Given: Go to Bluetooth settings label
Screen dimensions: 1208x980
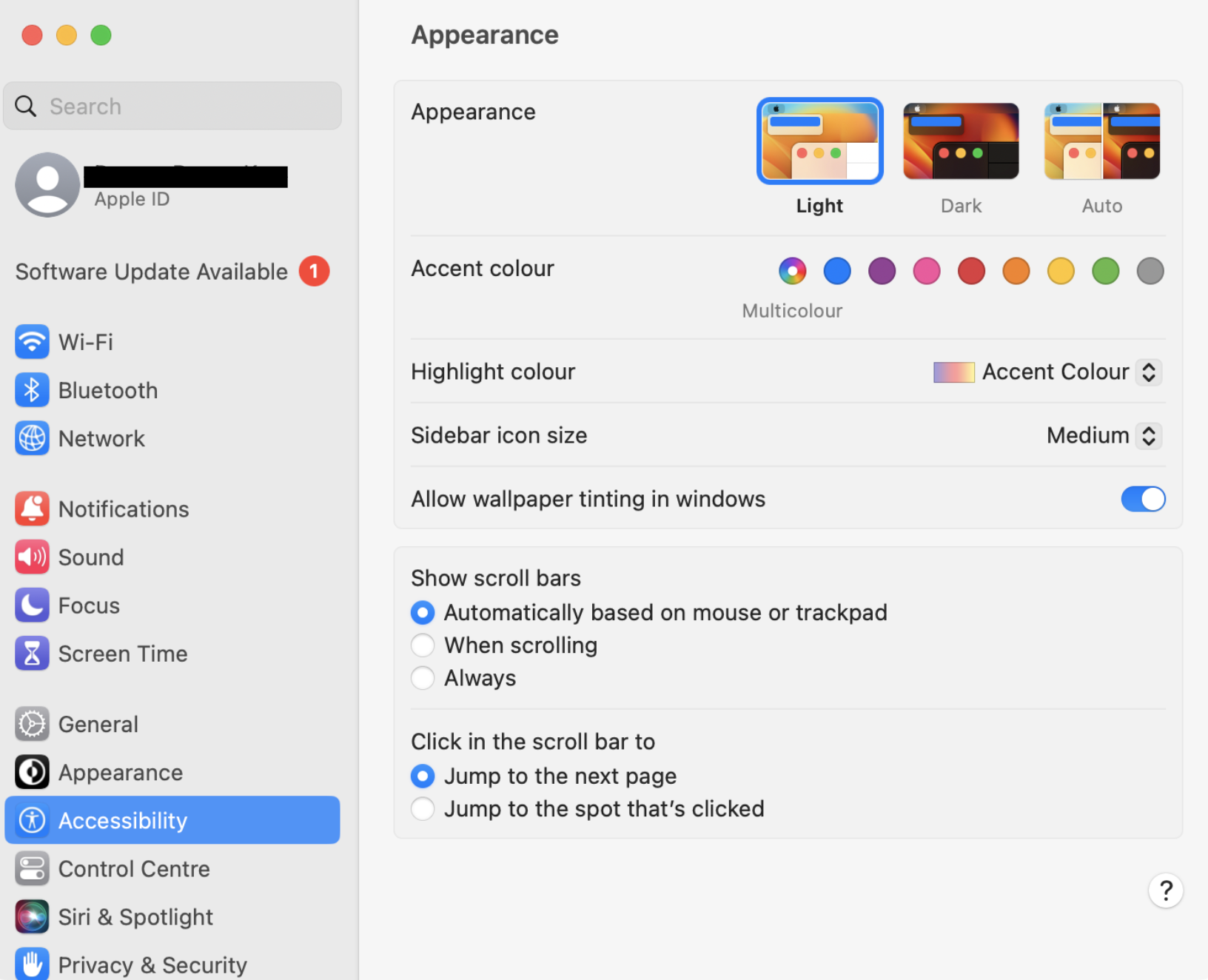Looking at the screenshot, I should pyautogui.click(x=108, y=390).
